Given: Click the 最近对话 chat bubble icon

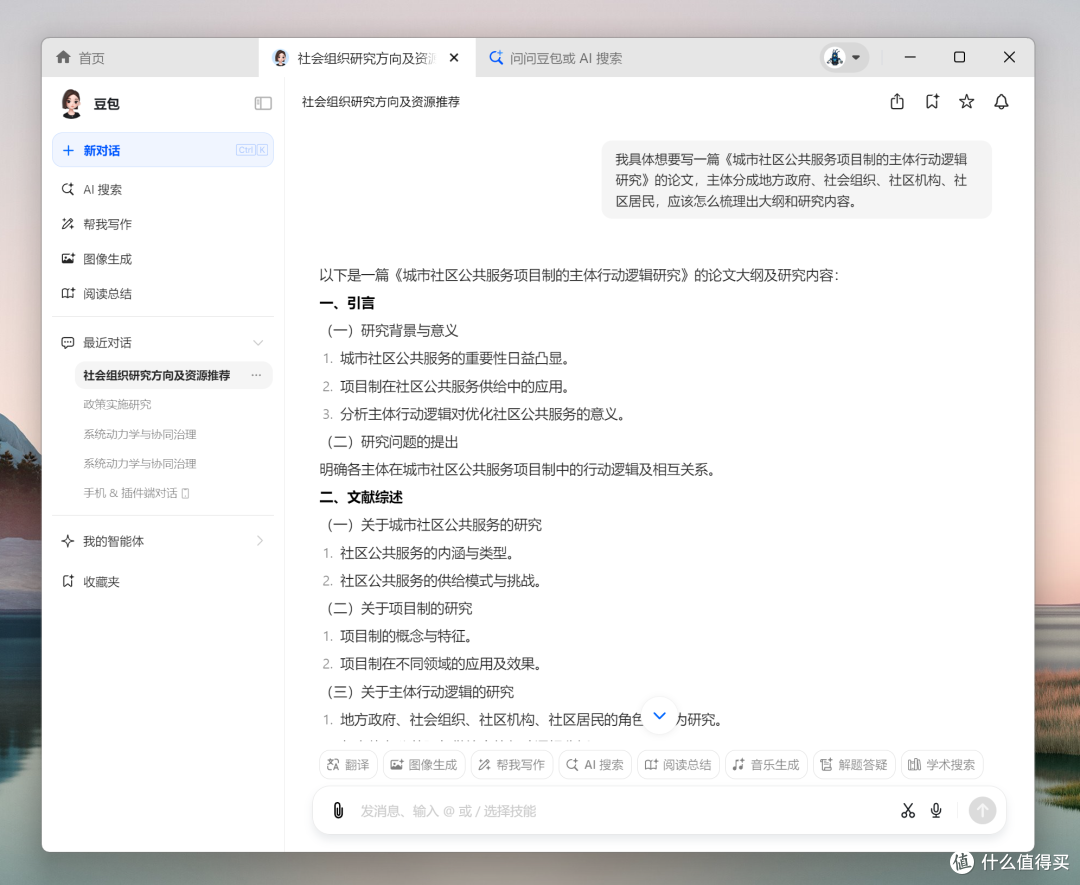Looking at the screenshot, I should point(68,342).
